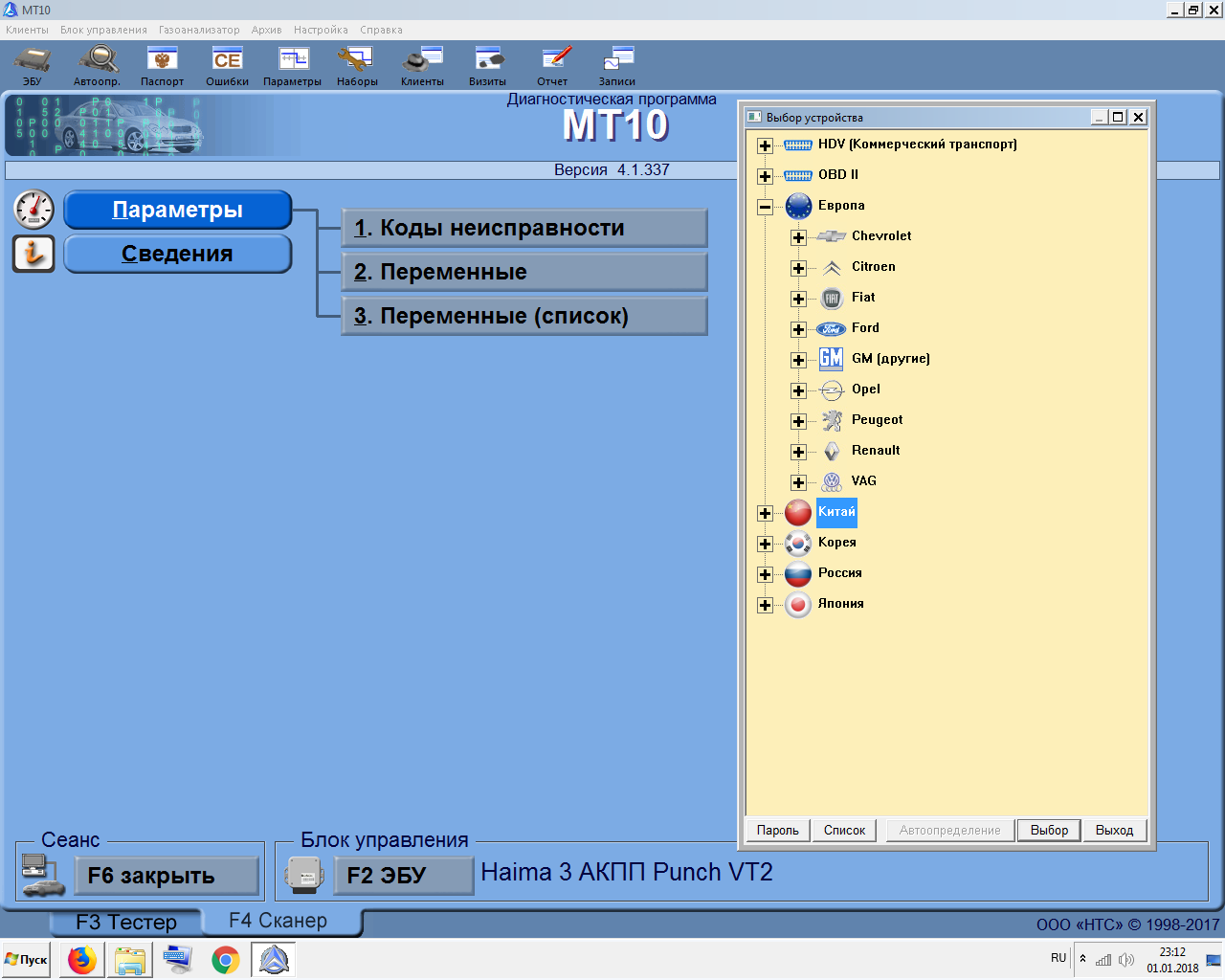This screenshot has width=1225, height=980.
Task: Open the Настройка menu
Action: pyautogui.click(x=321, y=30)
